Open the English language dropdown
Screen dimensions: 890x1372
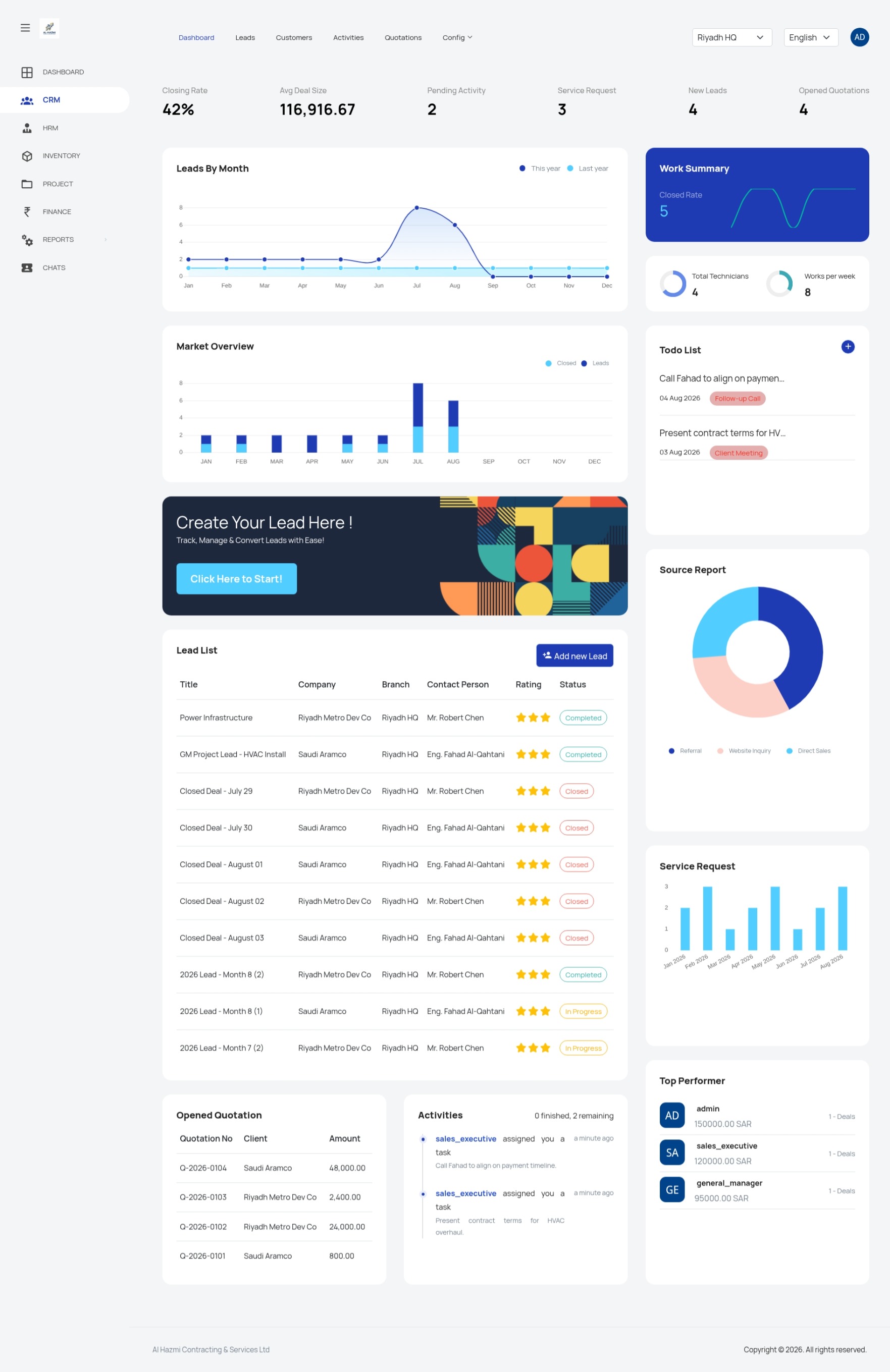tap(810, 37)
